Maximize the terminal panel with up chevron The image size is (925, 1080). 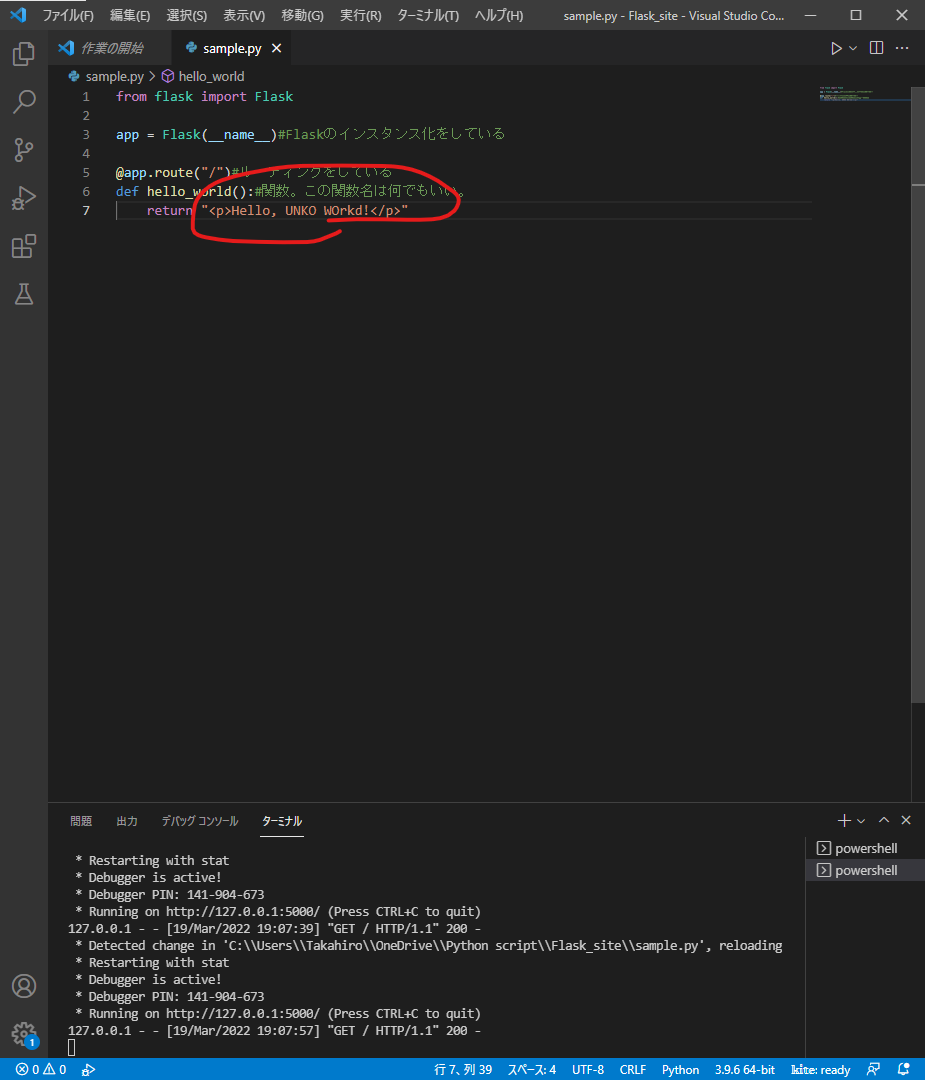(x=883, y=821)
